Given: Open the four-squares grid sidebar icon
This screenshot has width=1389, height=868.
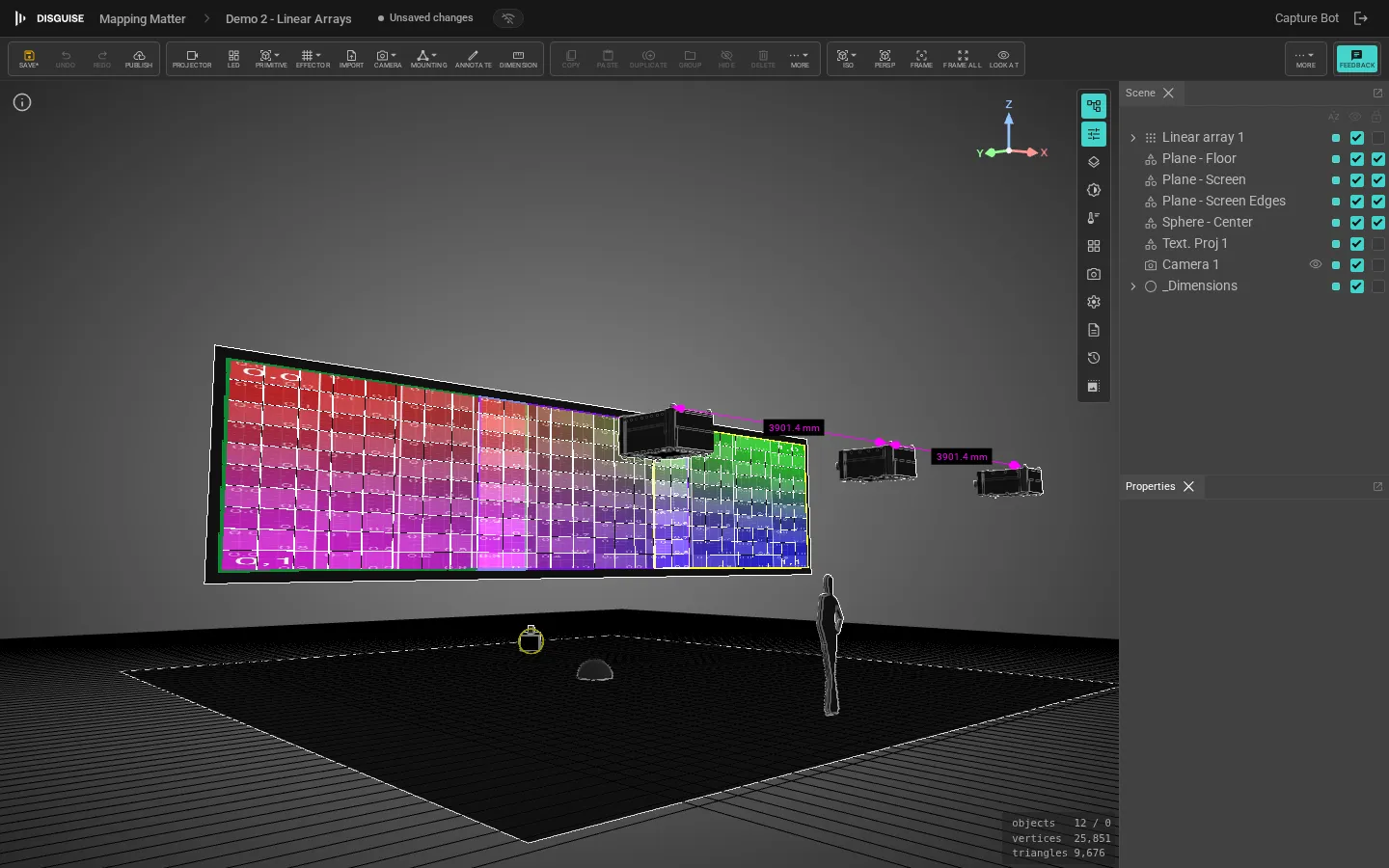Looking at the screenshot, I should tap(1094, 246).
